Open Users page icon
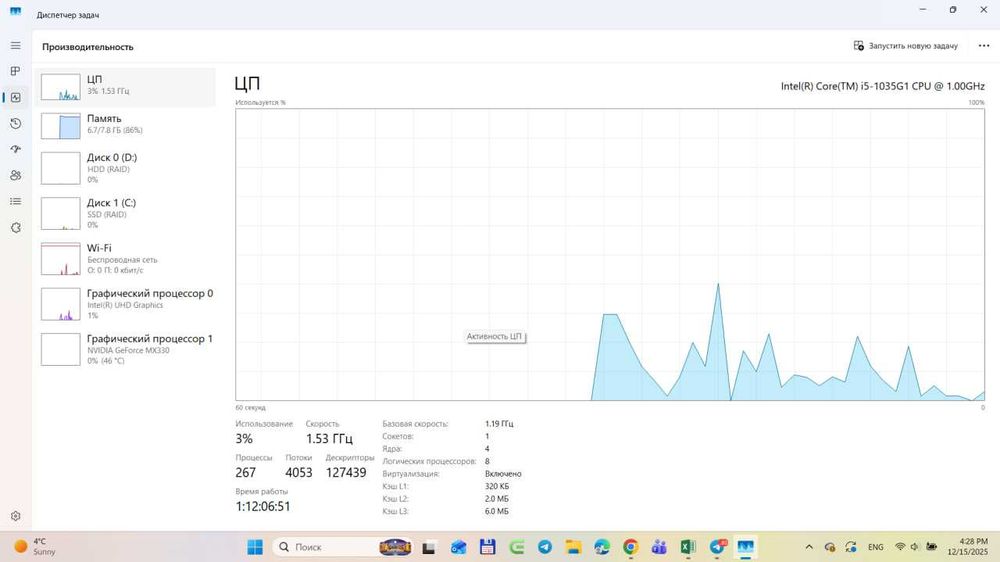 pos(15,175)
